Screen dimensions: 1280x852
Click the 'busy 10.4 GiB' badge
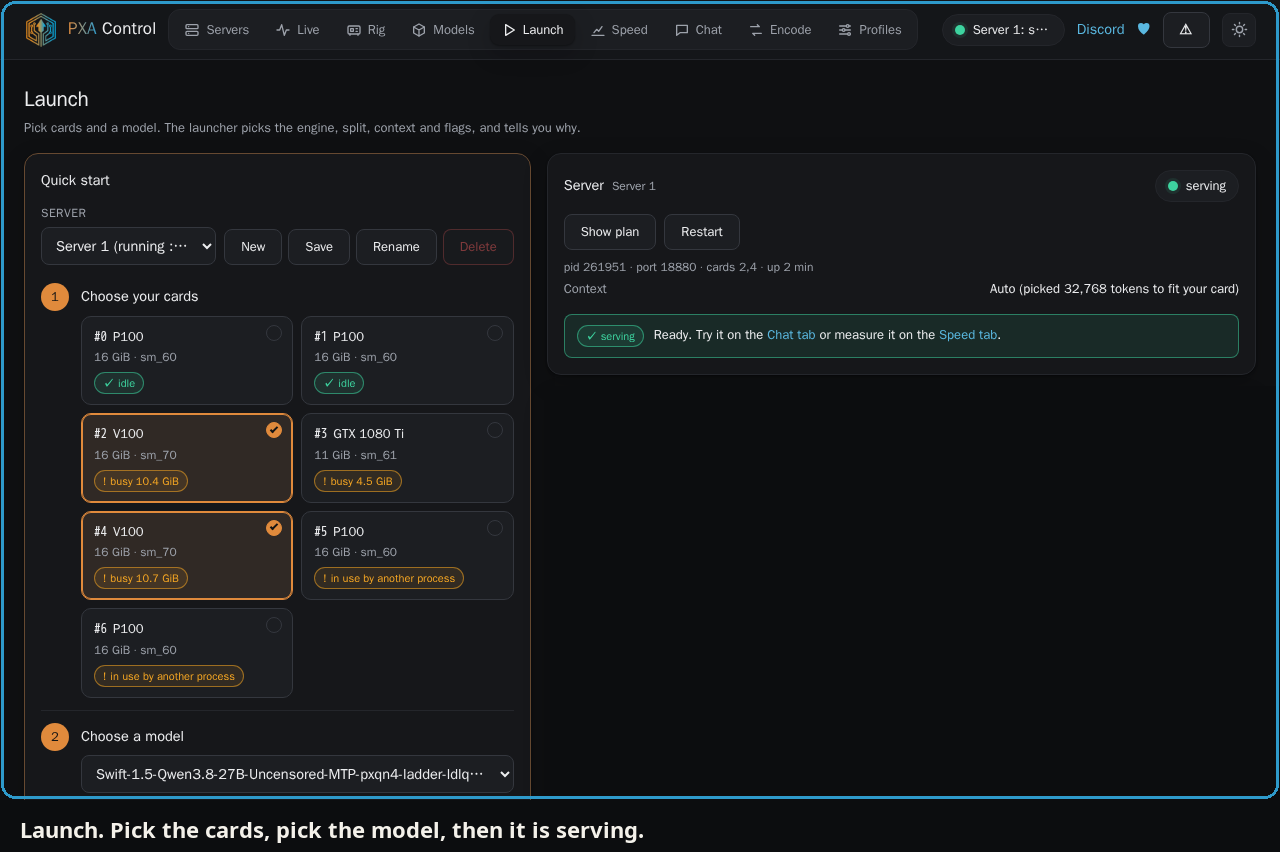(141, 481)
